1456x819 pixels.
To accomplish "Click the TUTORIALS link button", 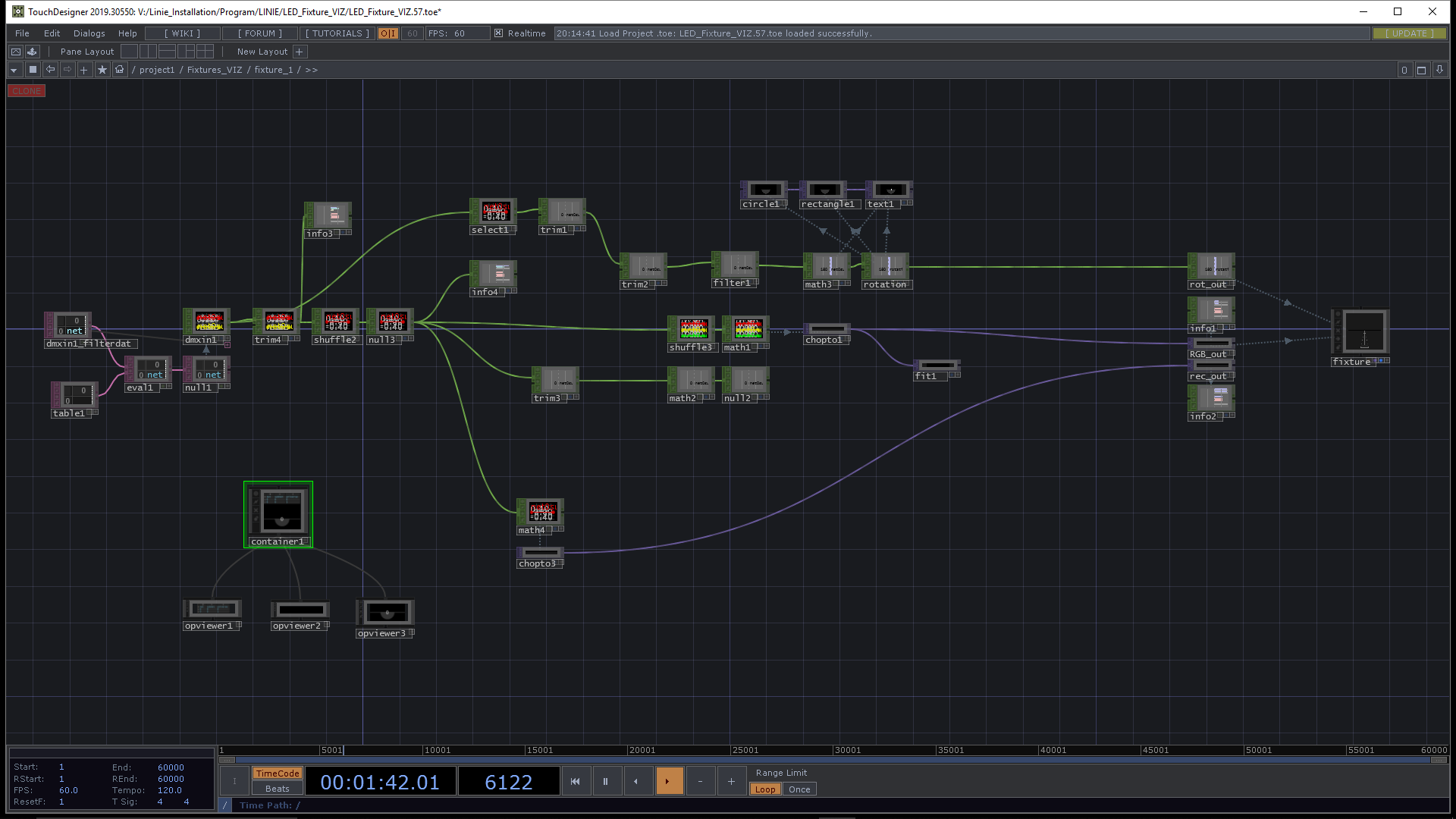I will coord(337,33).
